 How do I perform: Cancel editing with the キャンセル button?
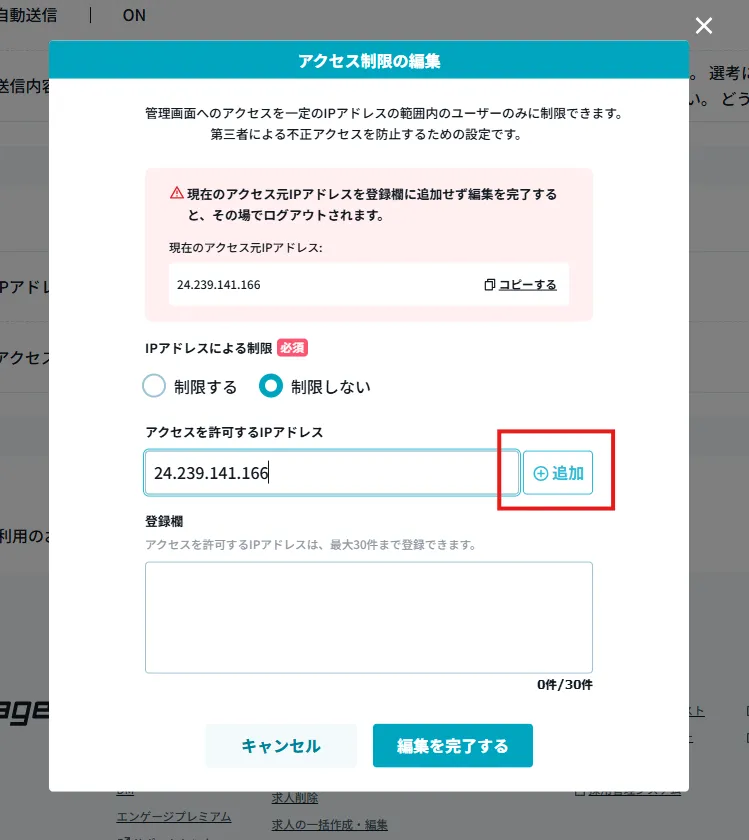coord(281,746)
